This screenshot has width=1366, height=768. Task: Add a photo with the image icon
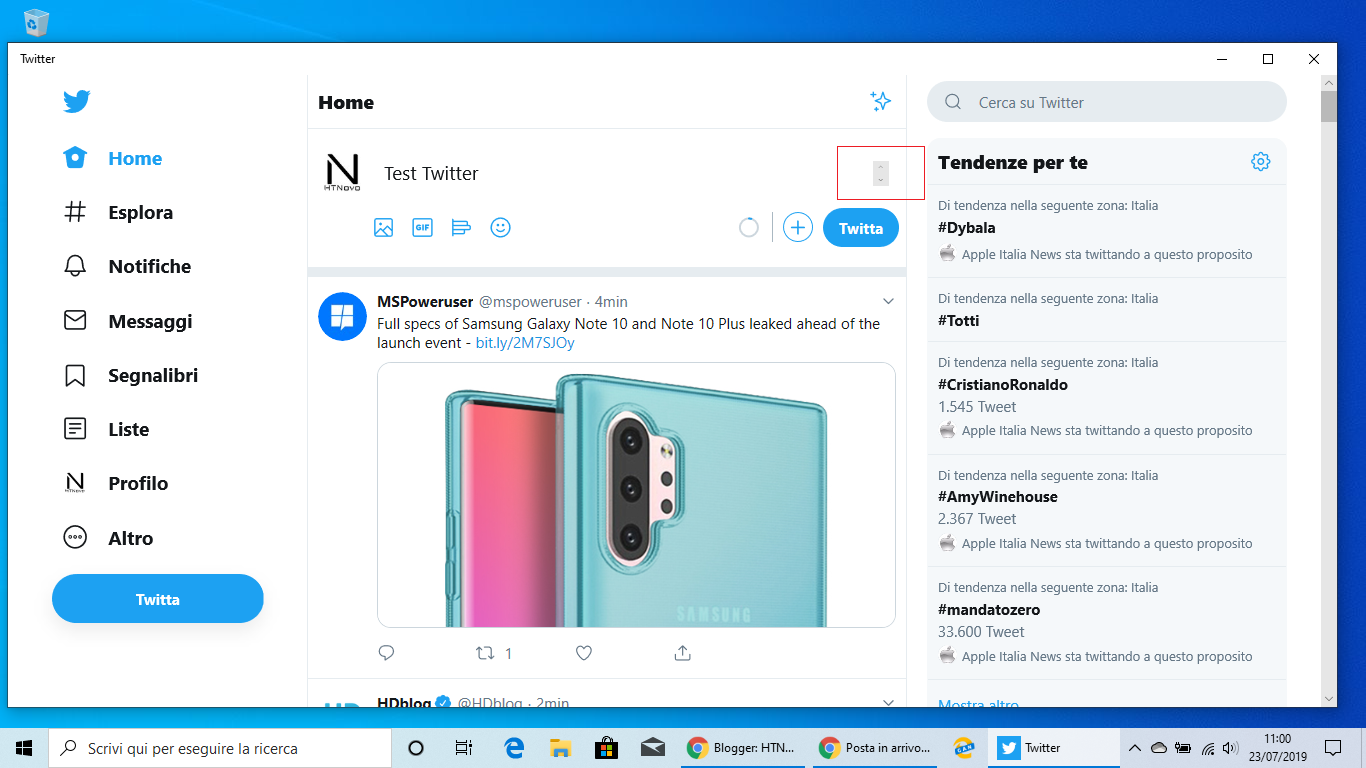click(384, 228)
